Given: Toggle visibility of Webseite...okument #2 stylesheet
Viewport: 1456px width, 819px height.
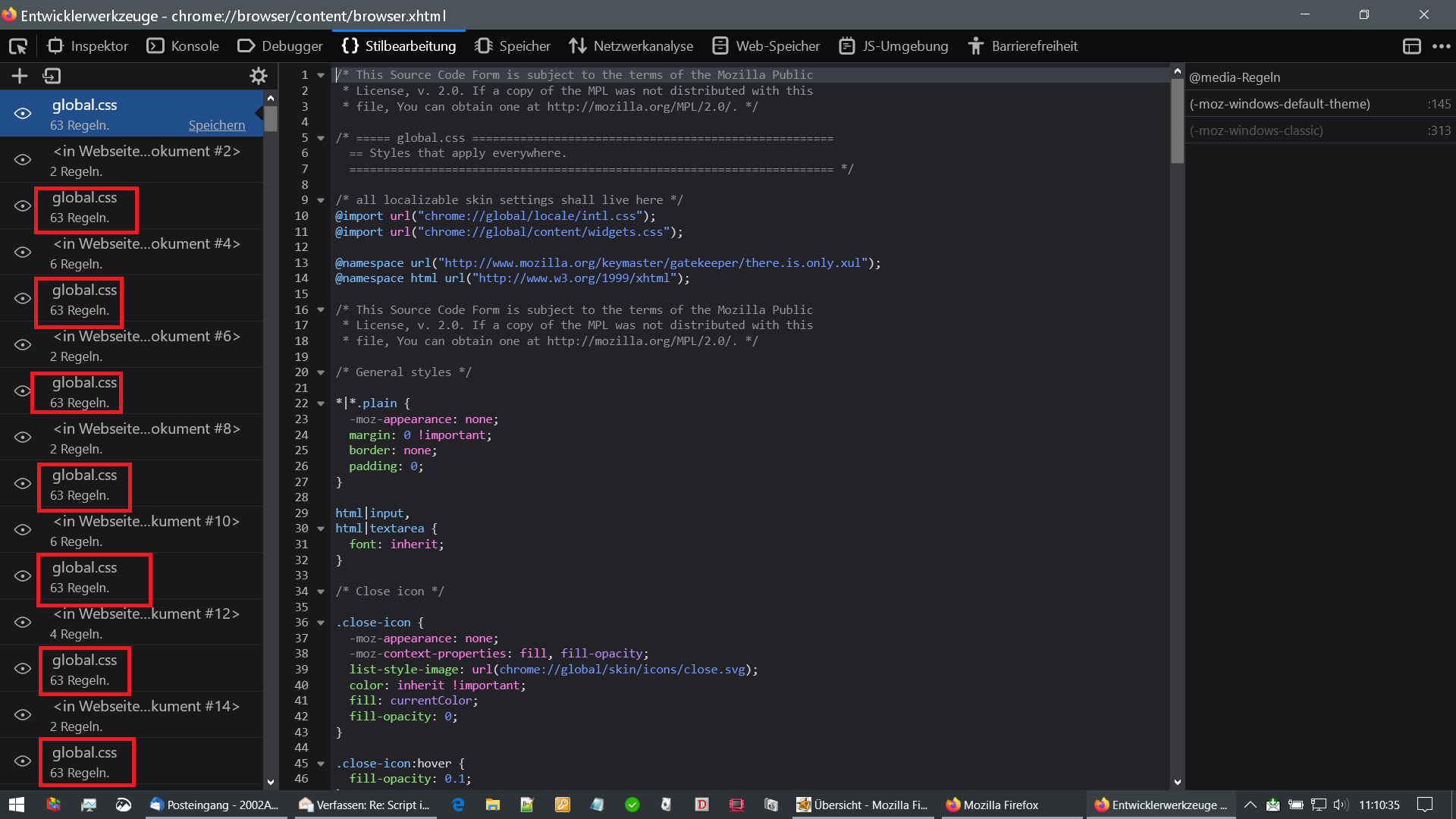Looking at the screenshot, I should tap(23, 160).
